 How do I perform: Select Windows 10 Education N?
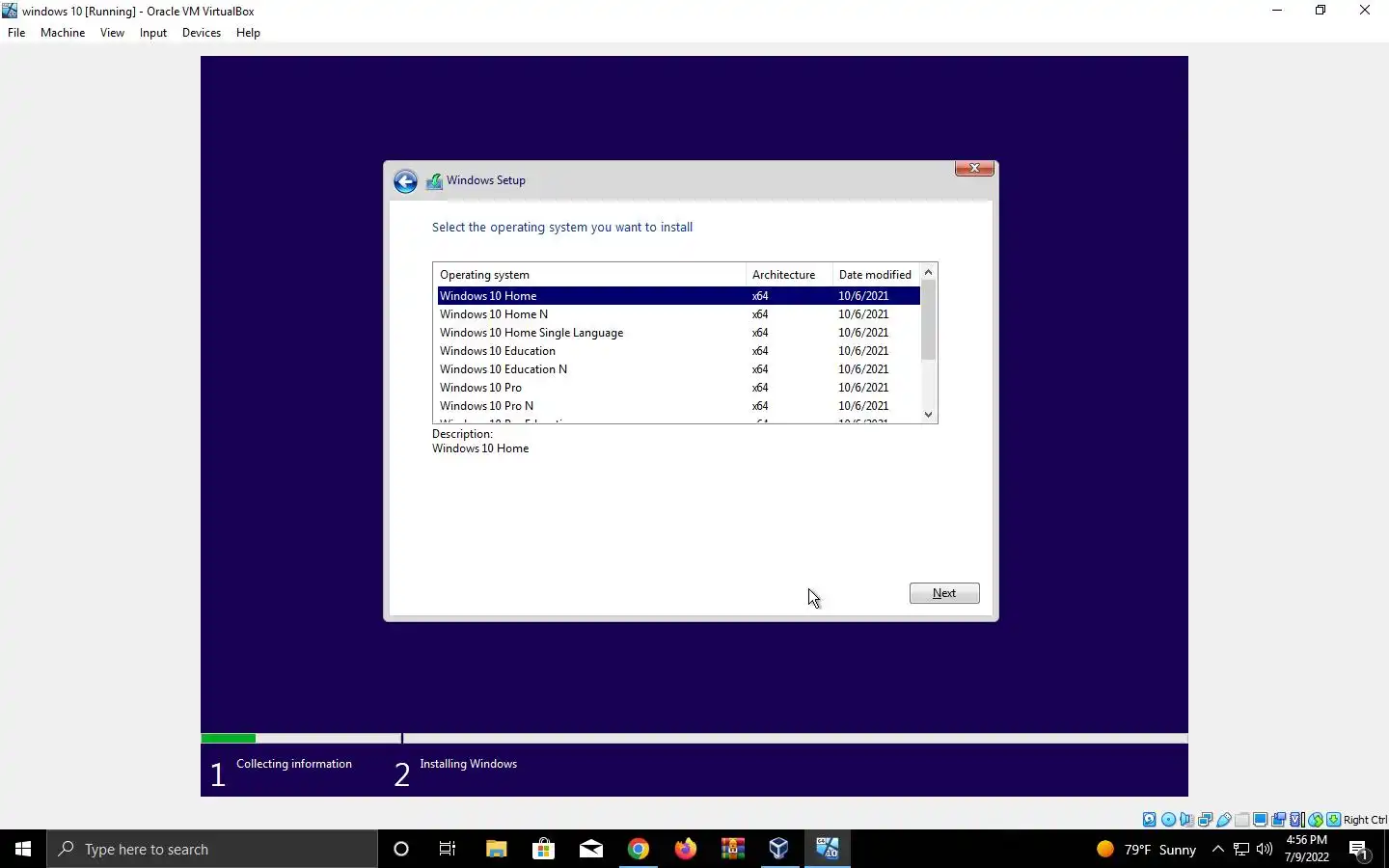point(678,369)
